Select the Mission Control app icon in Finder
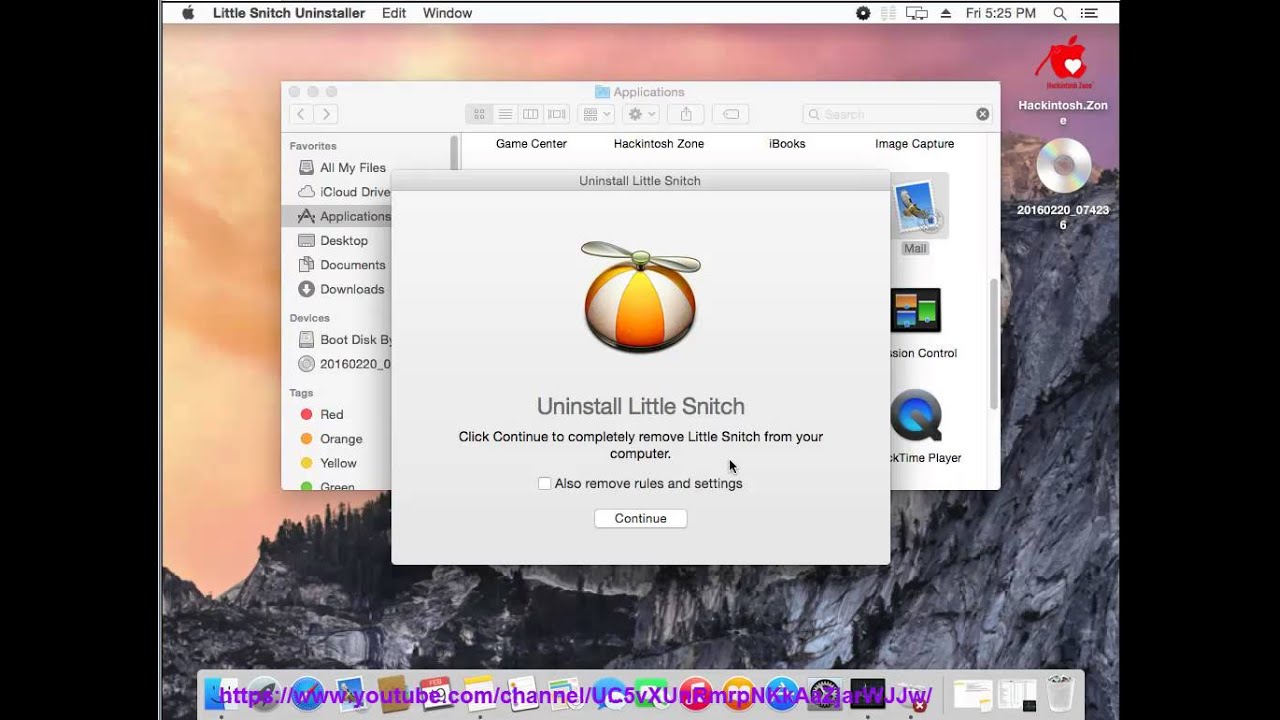 915,312
